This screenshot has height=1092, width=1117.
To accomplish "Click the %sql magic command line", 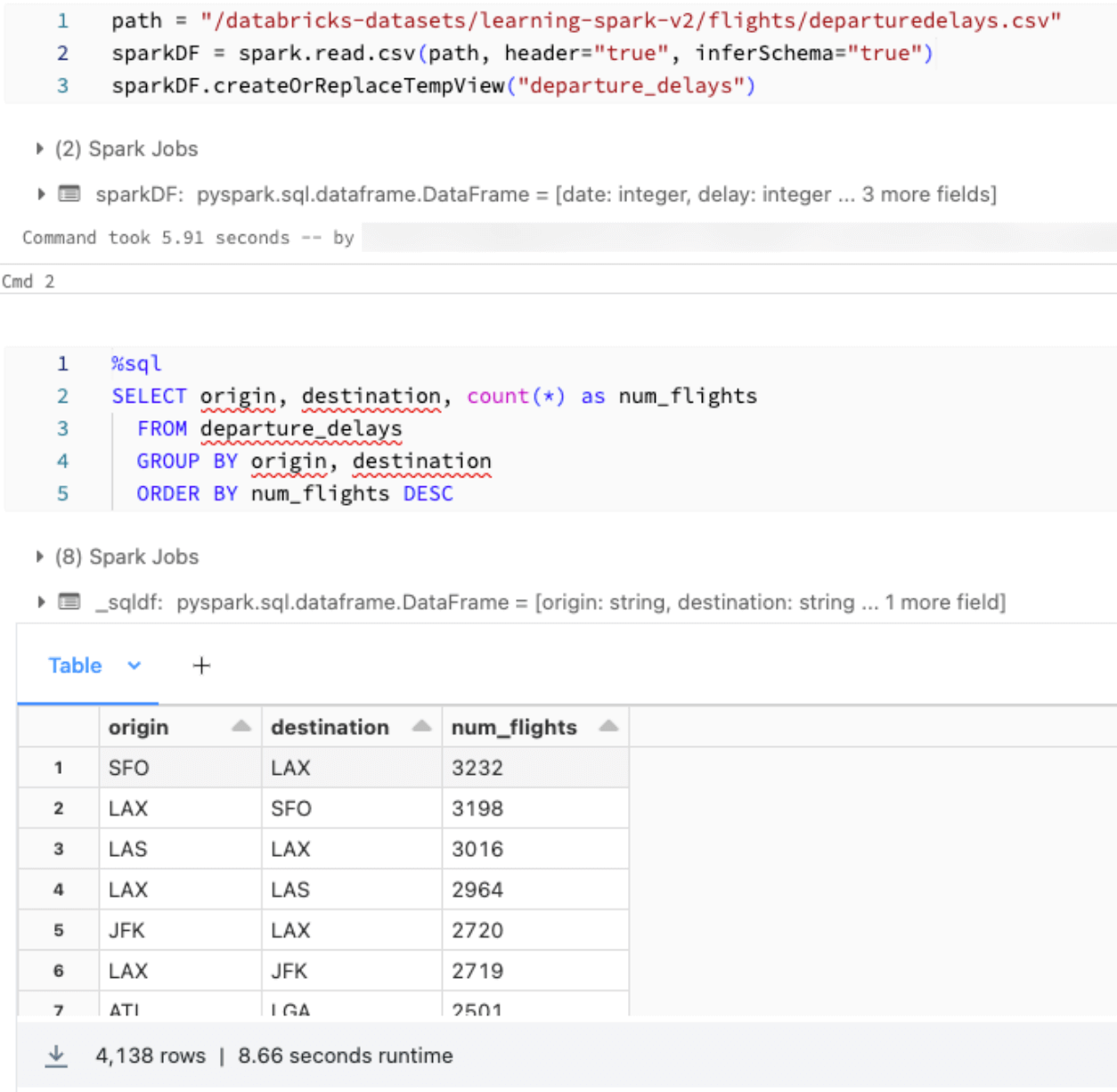I will tap(136, 363).
